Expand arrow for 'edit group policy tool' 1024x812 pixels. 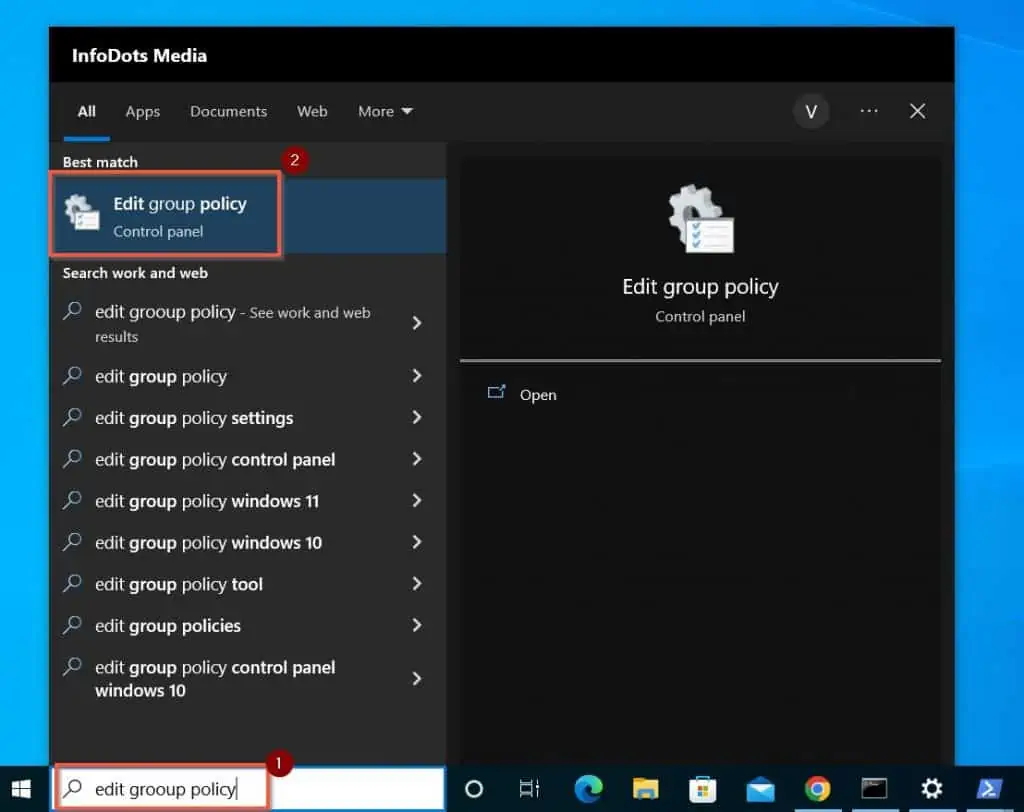(417, 584)
